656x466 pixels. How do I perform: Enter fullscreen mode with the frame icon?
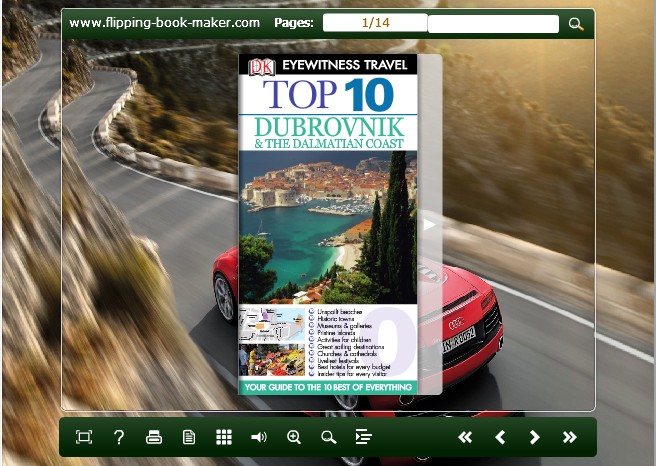point(84,437)
